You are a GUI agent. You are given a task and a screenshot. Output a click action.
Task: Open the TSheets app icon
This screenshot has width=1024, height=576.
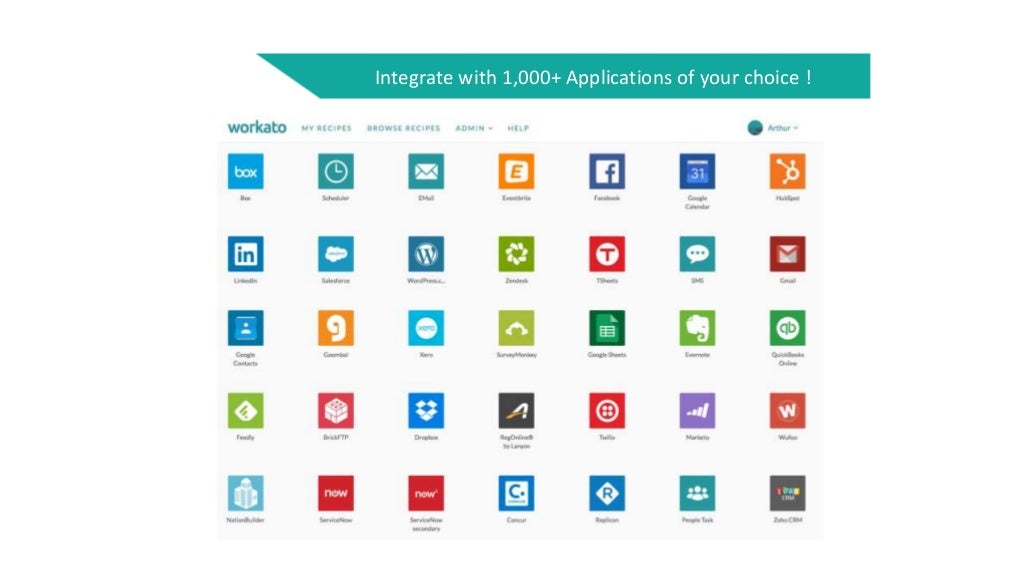[x=607, y=253]
